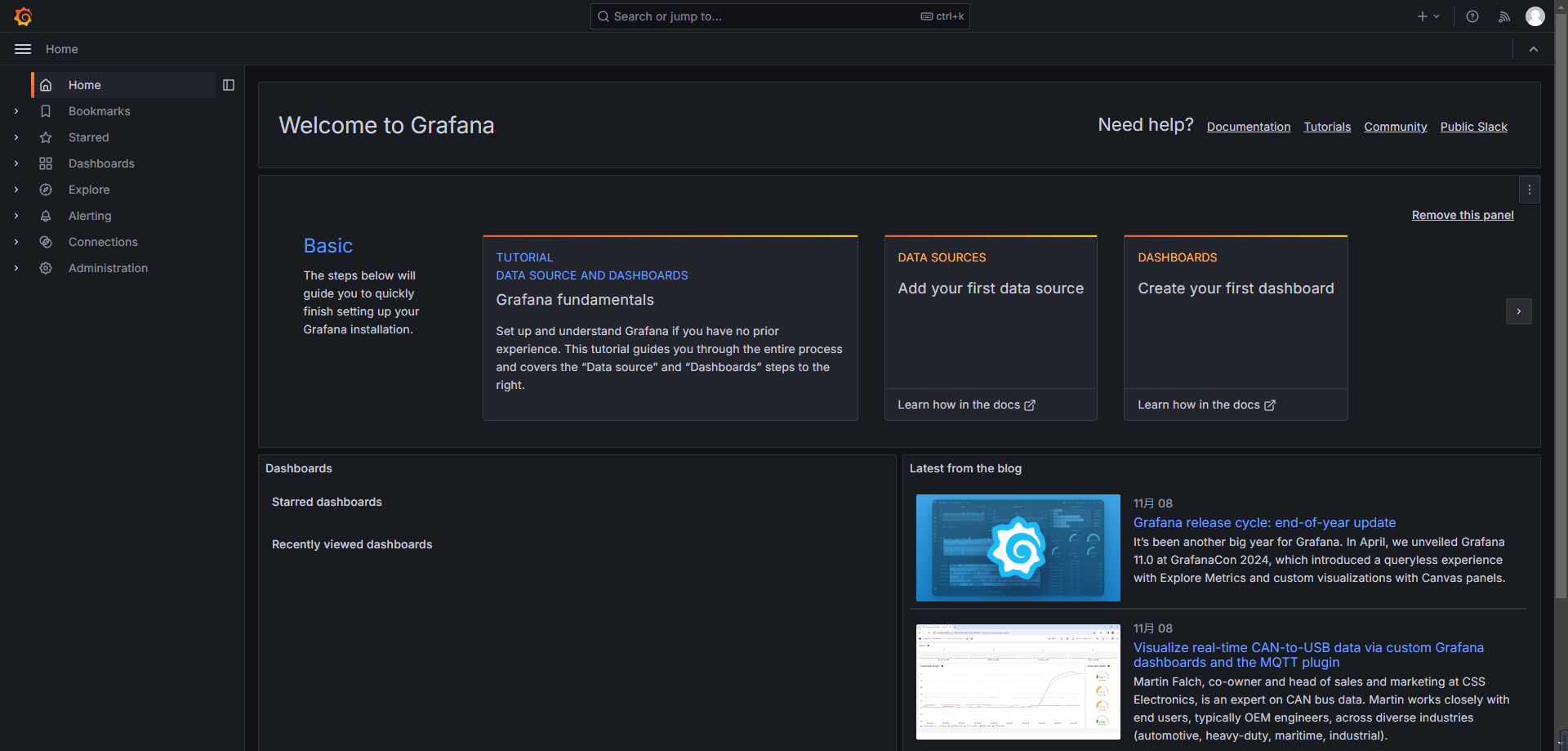Image resolution: width=1568 pixels, height=751 pixels.
Task: Click the Alerting bell icon in sidebar
Action: (x=46, y=216)
